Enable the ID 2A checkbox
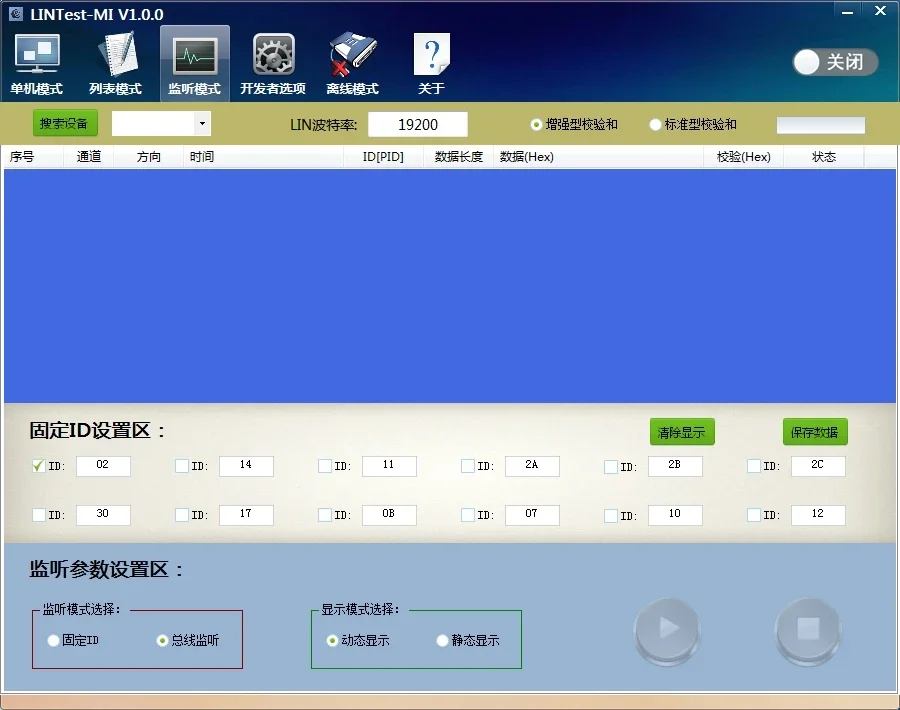The height and width of the screenshot is (710, 900). click(466, 466)
